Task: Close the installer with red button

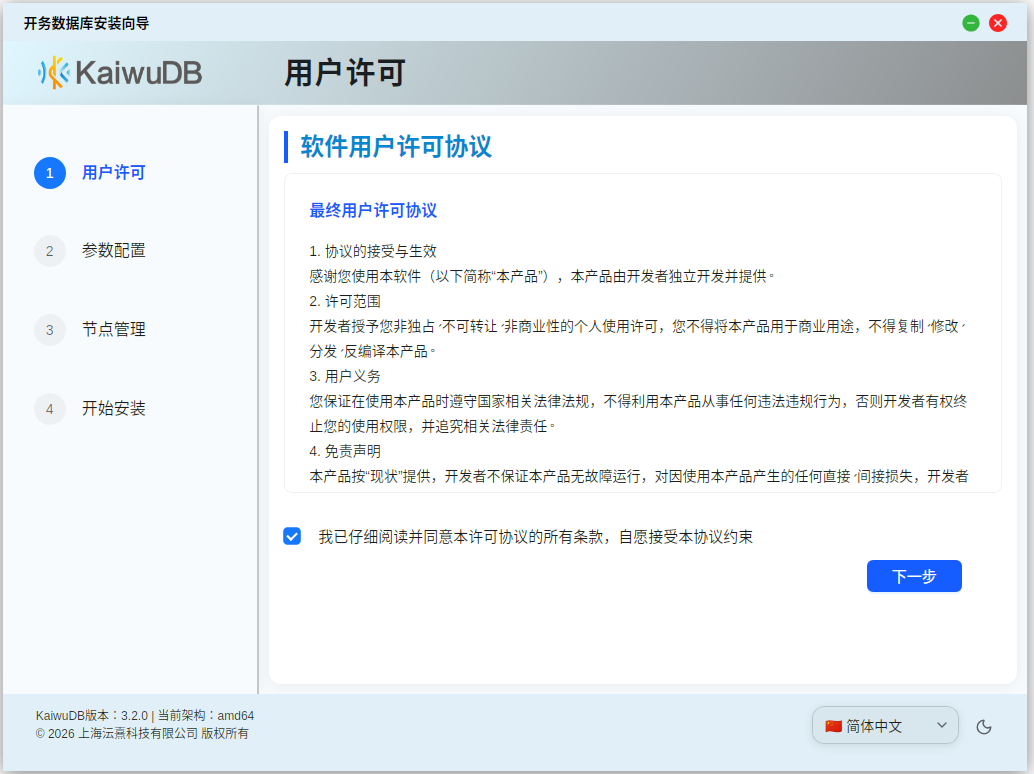Action: click(998, 23)
